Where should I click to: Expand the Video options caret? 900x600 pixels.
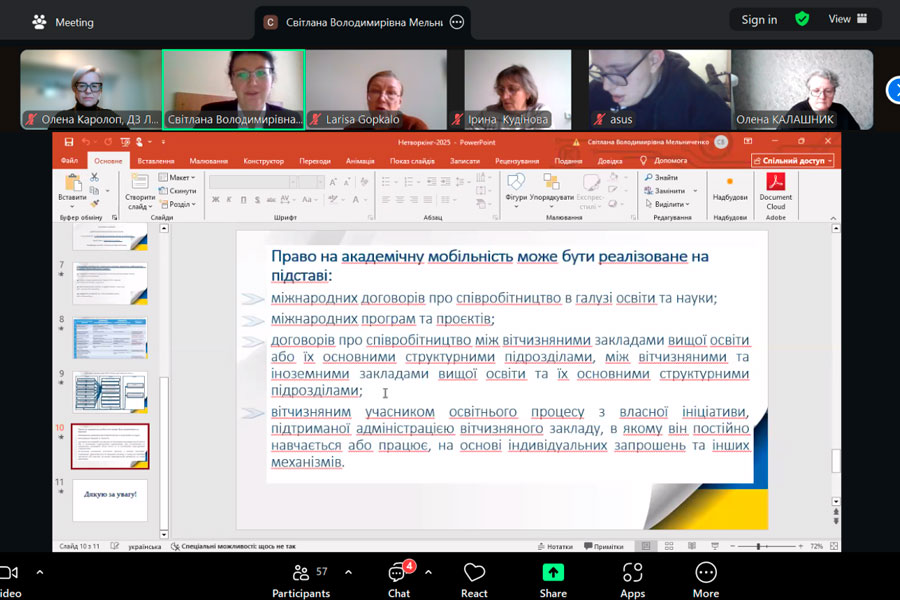40,572
